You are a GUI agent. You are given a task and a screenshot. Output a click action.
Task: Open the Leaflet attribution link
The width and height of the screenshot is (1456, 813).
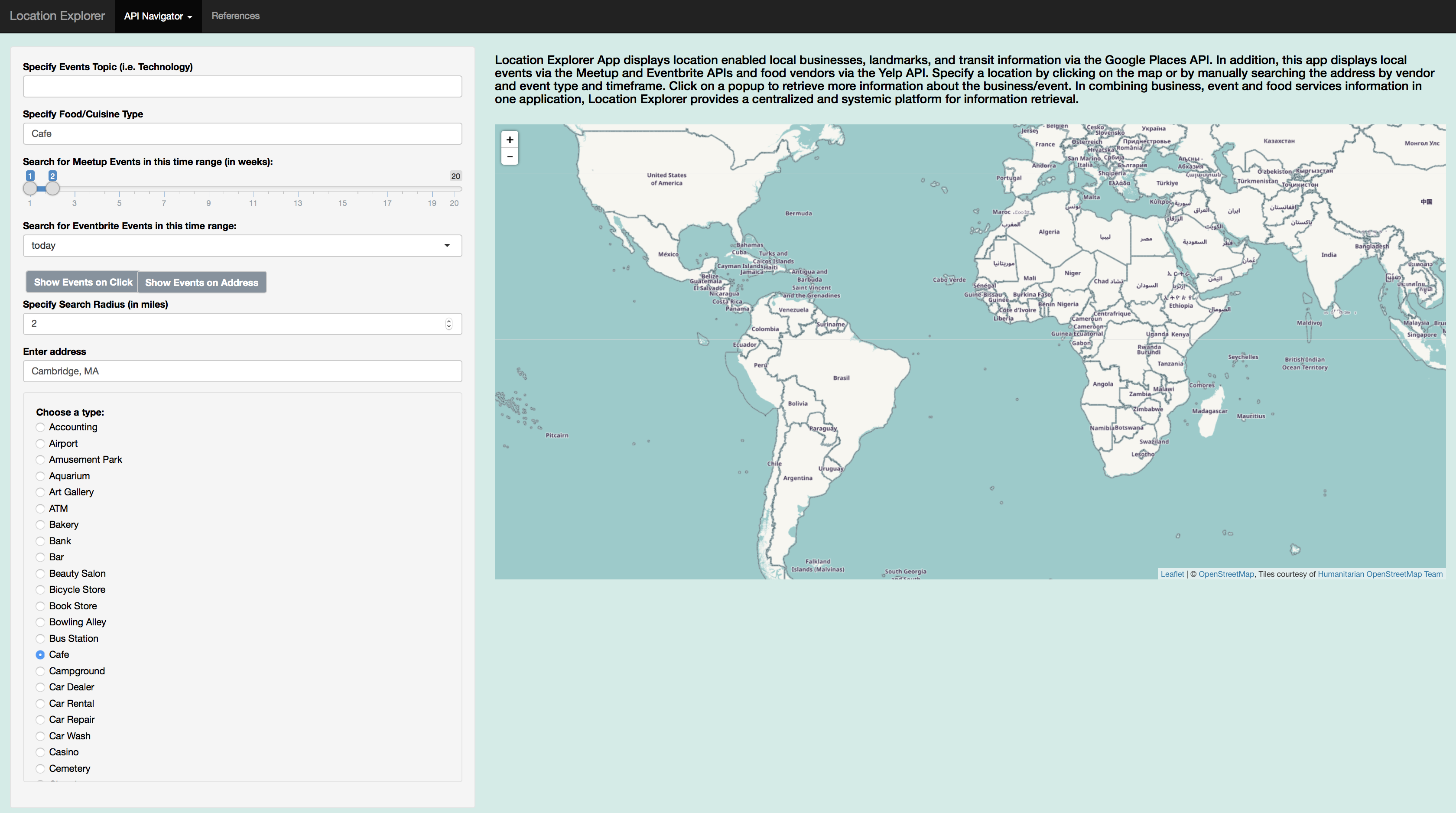coord(1172,574)
